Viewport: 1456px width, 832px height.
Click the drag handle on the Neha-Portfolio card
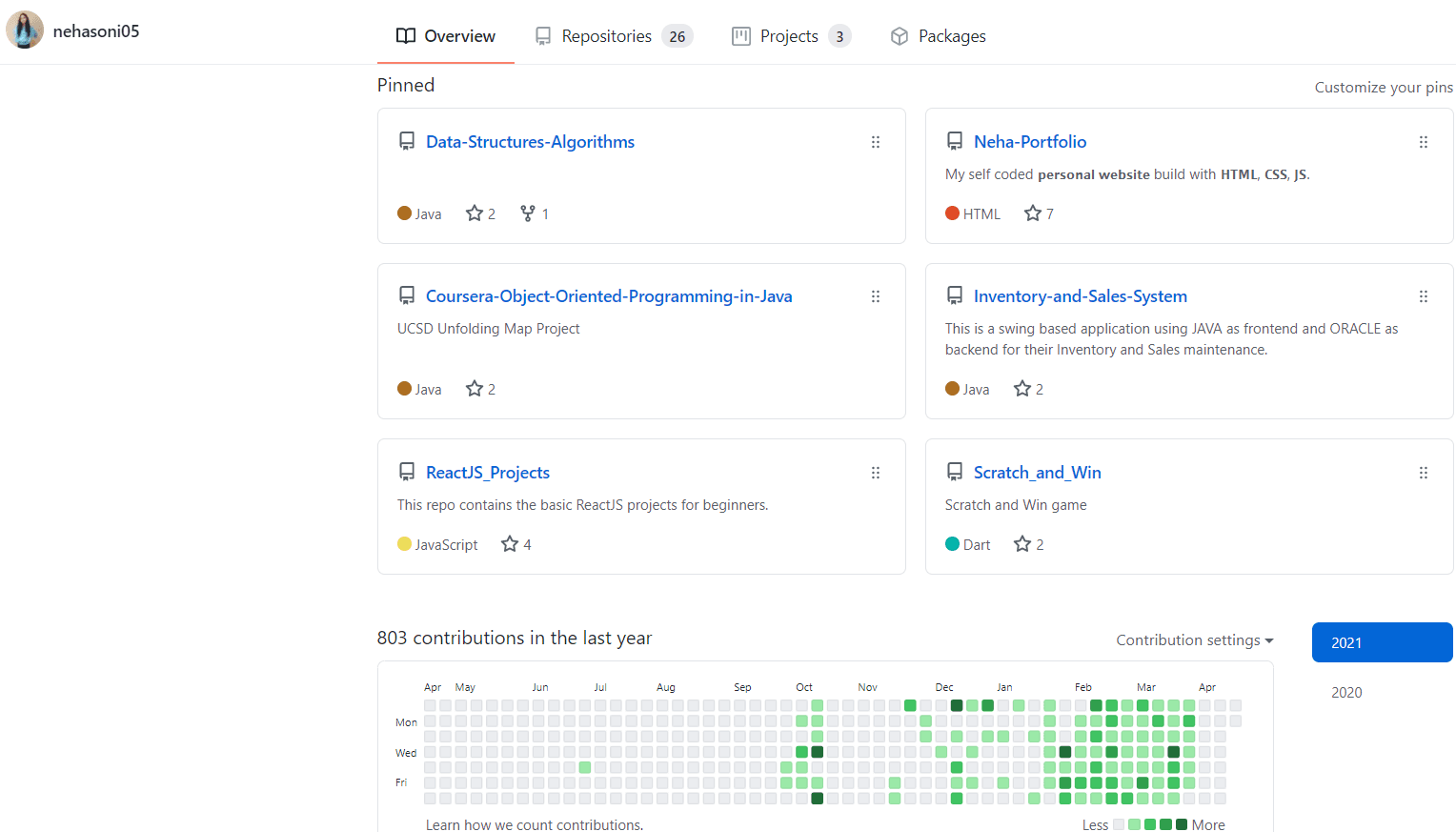coord(1423,142)
